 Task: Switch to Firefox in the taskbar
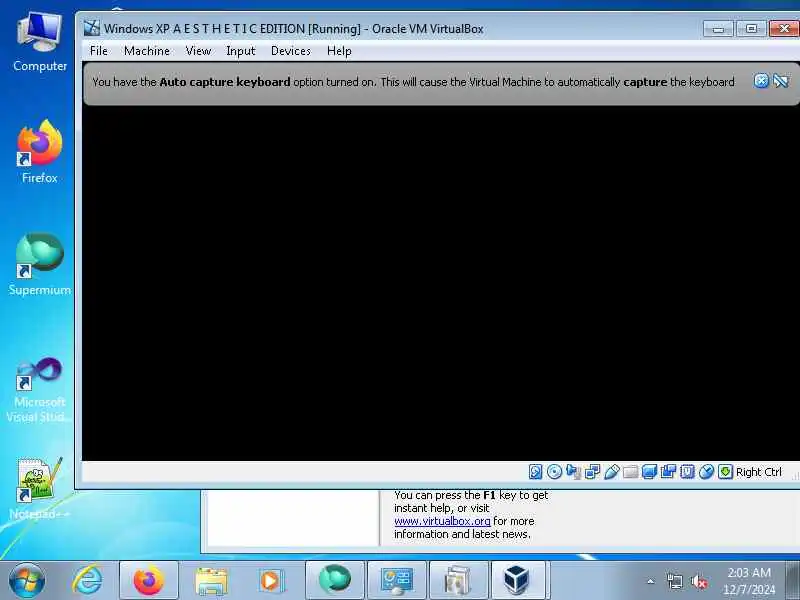tap(148, 581)
